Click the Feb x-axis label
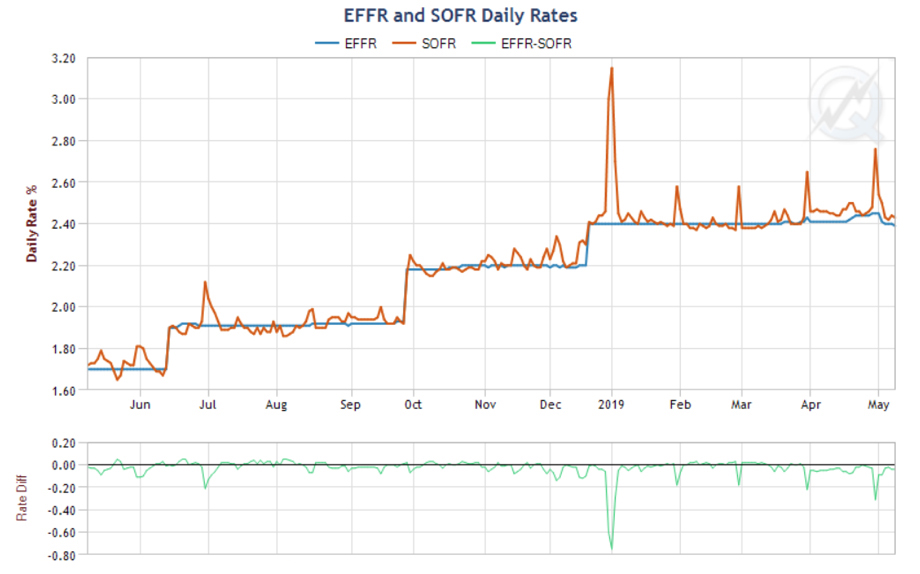Screen dimensions: 920x574 coord(680,405)
